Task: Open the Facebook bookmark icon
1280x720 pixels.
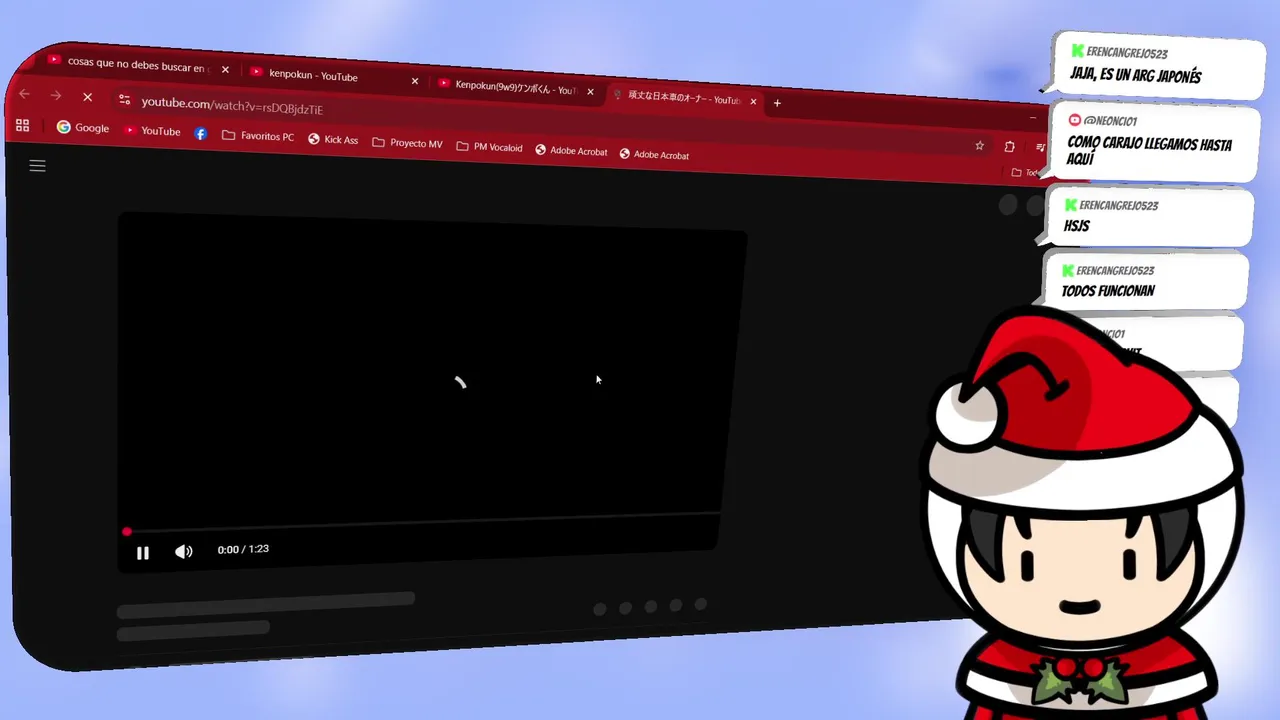Action: [201, 133]
